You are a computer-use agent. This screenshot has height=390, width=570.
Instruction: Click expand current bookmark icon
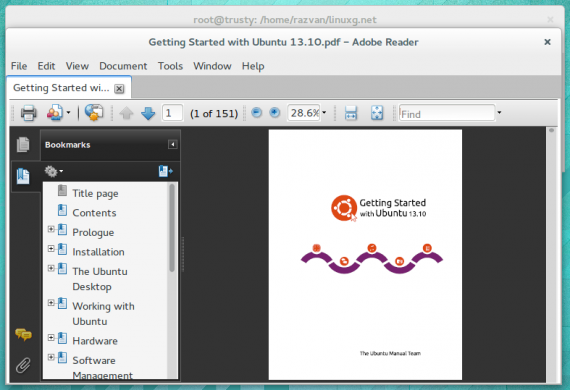tap(165, 171)
